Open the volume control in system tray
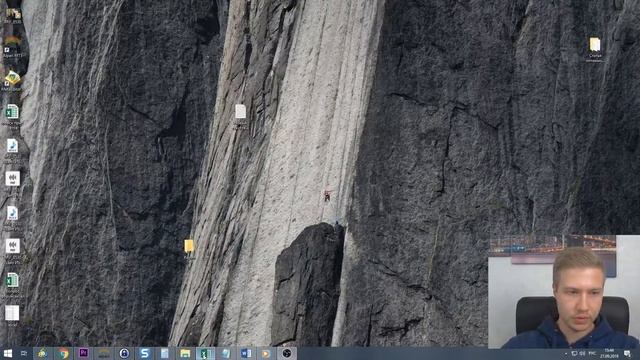The width and height of the screenshot is (640, 360). pyautogui.click(x=582, y=353)
